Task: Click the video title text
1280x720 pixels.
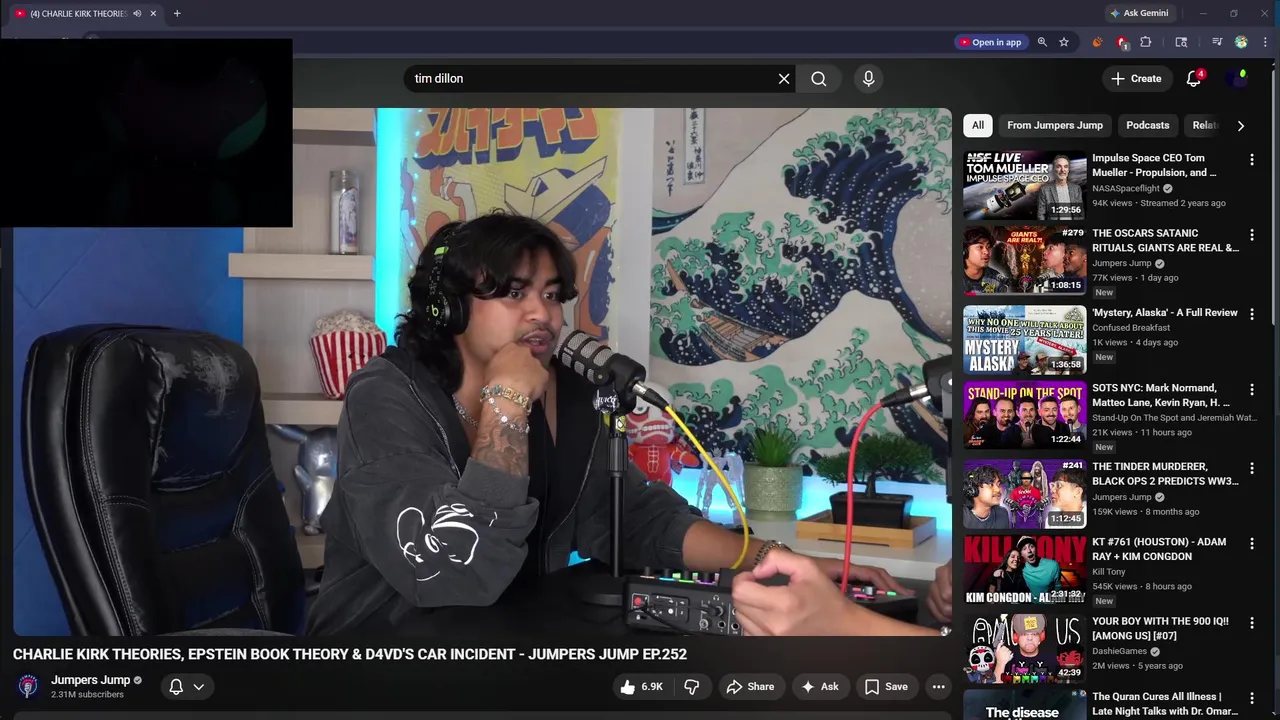Action: [x=350, y=654]
